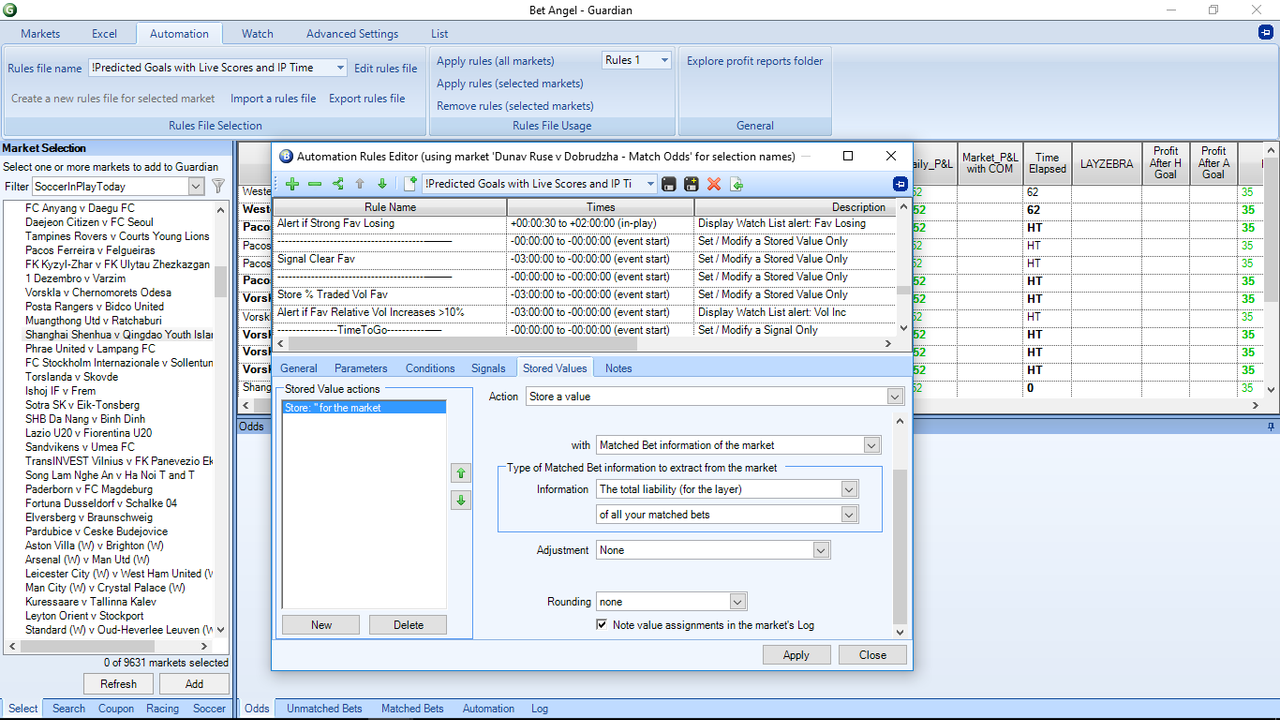Open the Rules 1 slot dropdown
This screenshot has height=720, width=1280.
664,61
